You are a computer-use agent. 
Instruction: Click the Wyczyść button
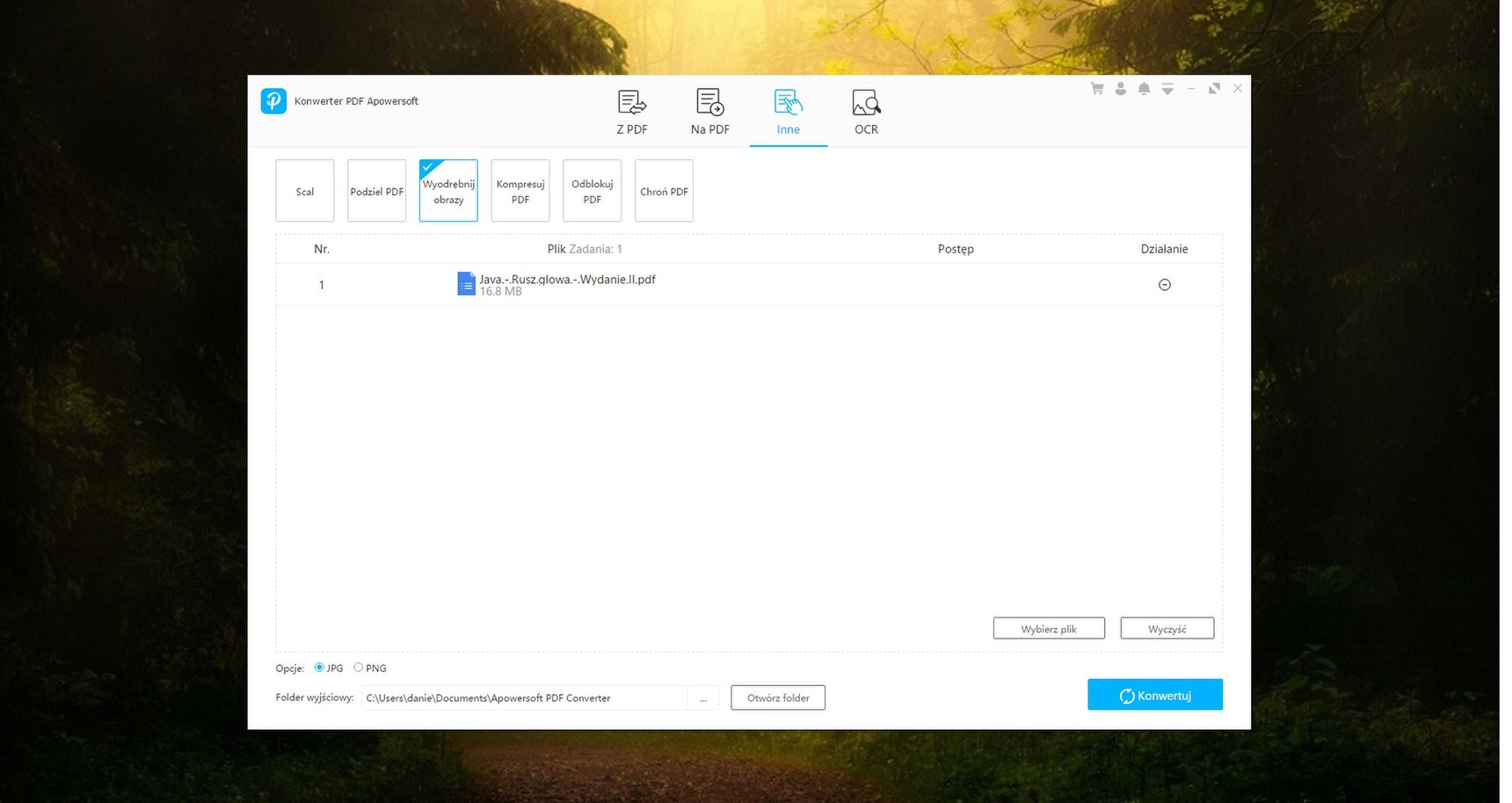[x=1167, y=629]
